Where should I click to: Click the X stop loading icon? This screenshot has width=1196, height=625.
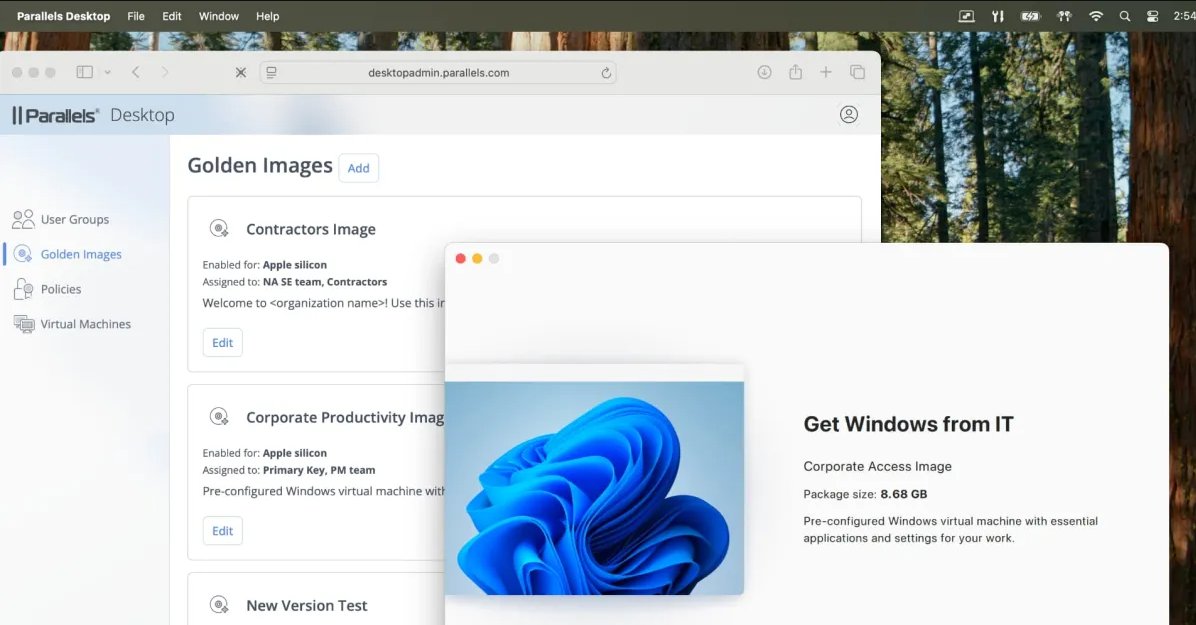pyautogui.click(x=241, y=72)
